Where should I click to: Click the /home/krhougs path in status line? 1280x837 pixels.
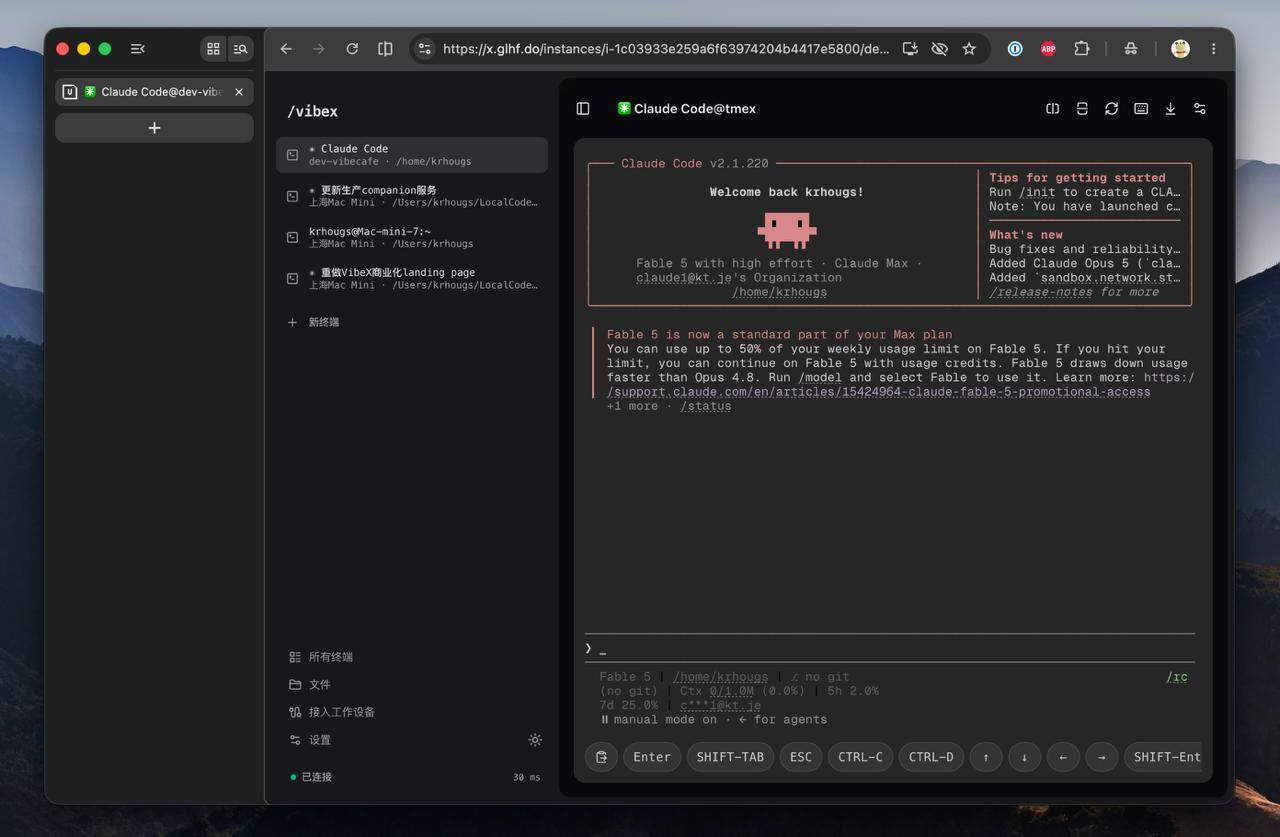720,677
